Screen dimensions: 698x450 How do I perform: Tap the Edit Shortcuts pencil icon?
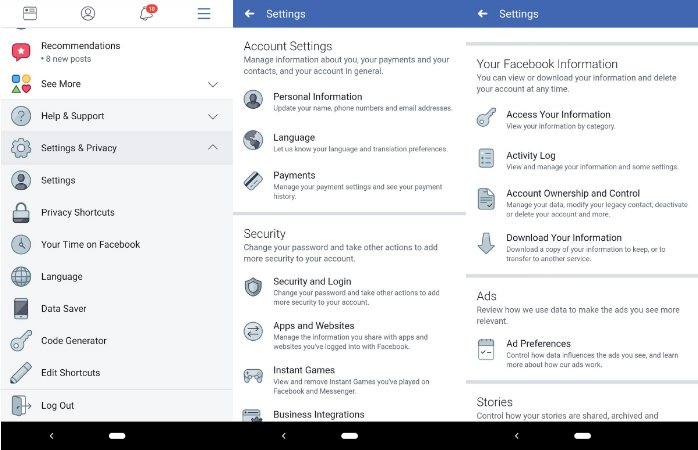coord(21,373)
